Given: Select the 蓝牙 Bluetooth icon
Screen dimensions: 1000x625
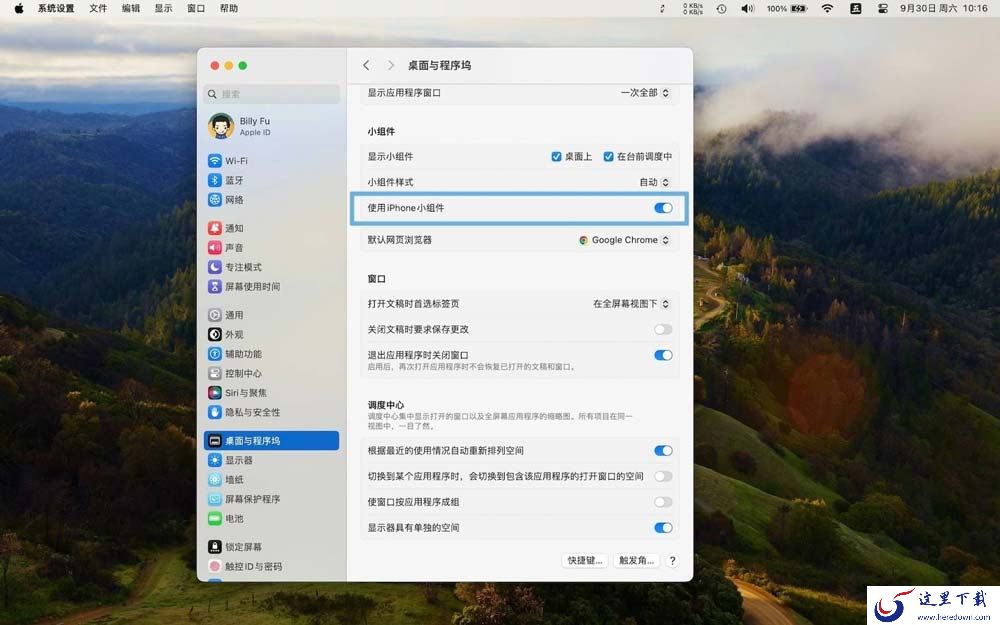Looking at the screenshot, I should click(x=215, y=180).
